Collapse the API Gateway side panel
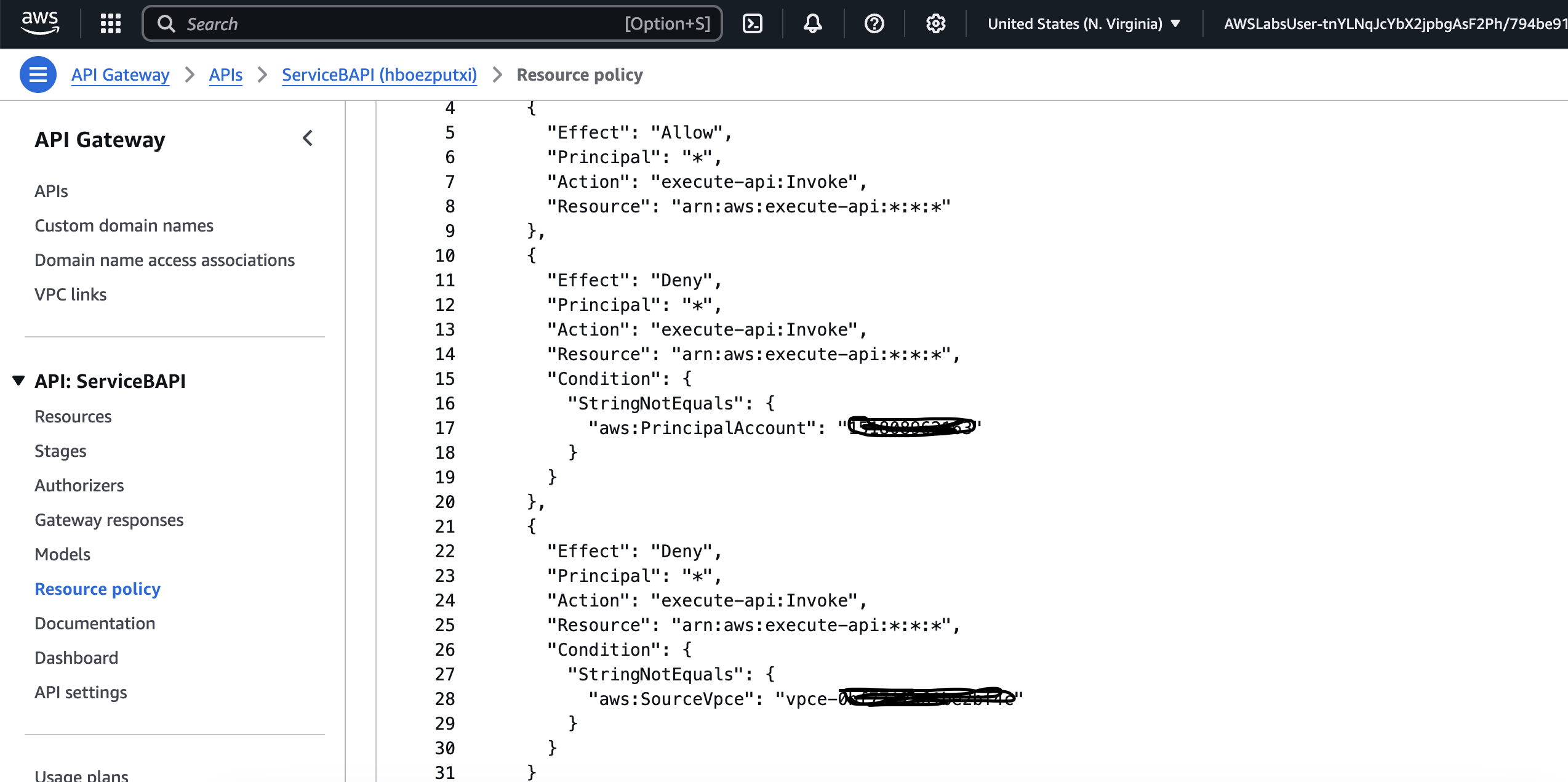The height and width of the screenshot is (782, 1568). tap(308, 139)
